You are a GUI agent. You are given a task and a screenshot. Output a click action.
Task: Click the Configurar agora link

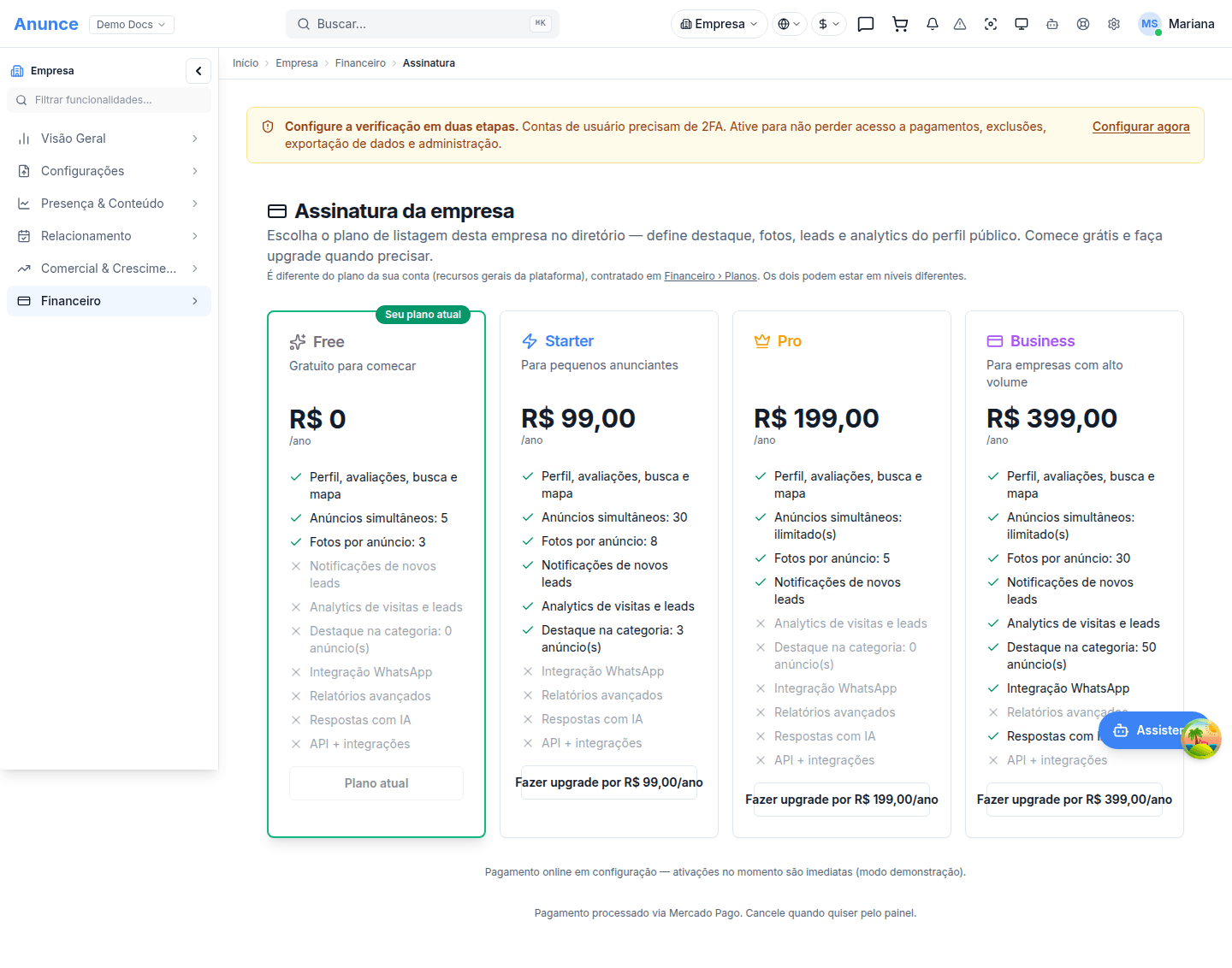pyautogui.click(x=1141, y=127)
